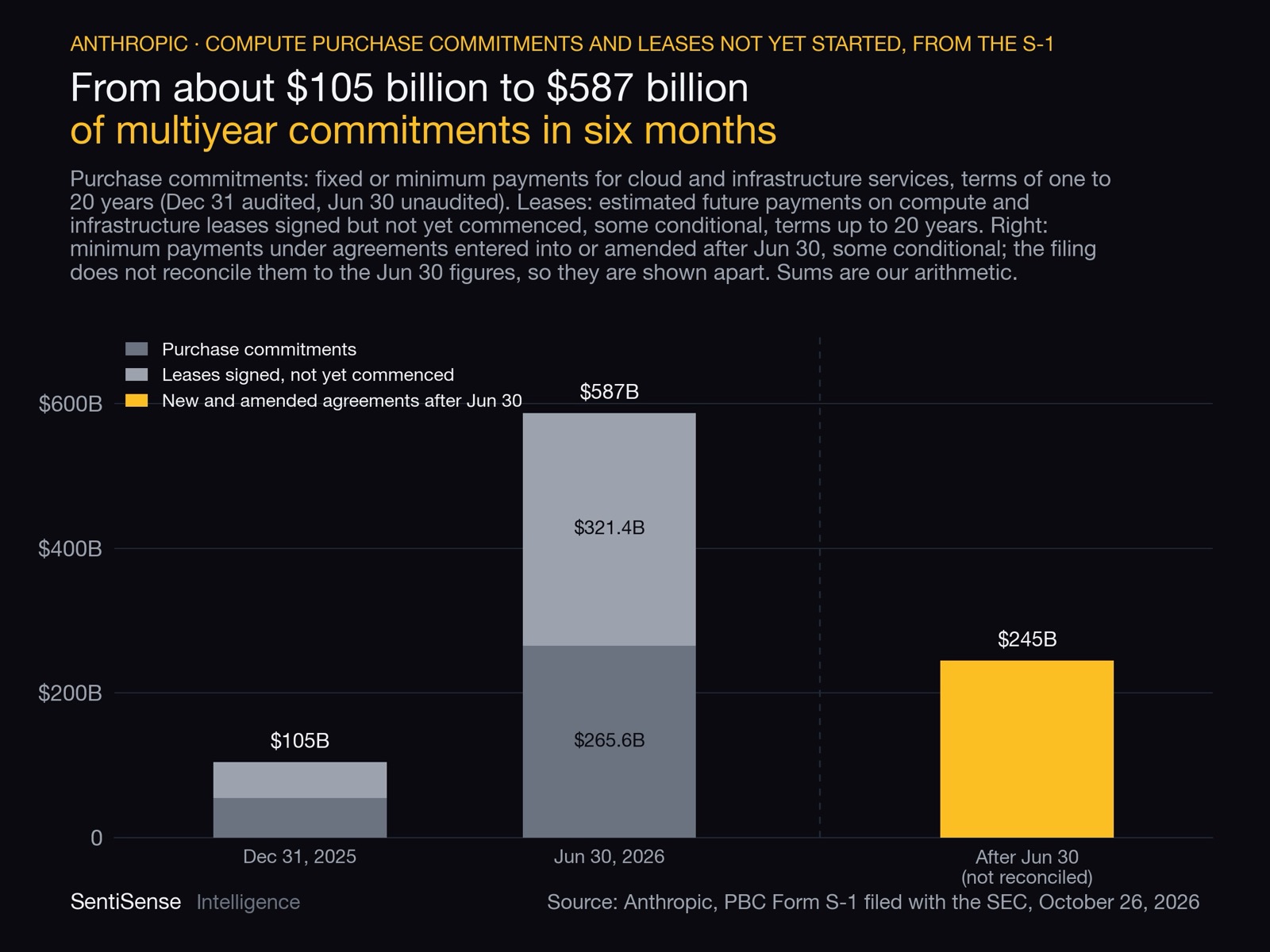The image size is (1270, 952).
Task: Click the $400B y-axis tick label
Action: pyautogui.click(x=71, y=548)
